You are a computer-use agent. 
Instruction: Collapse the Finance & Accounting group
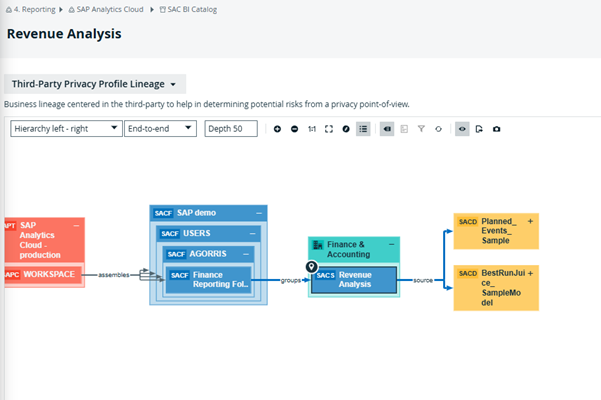coord(391,244)
